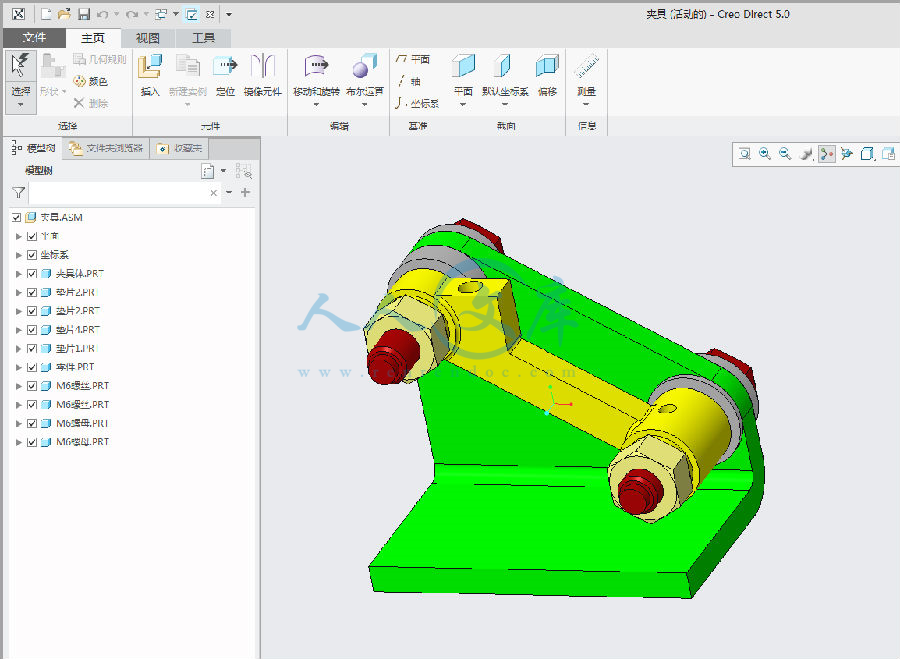Click the New file icon
Screen dimensions: 900x659
(45, 14)
